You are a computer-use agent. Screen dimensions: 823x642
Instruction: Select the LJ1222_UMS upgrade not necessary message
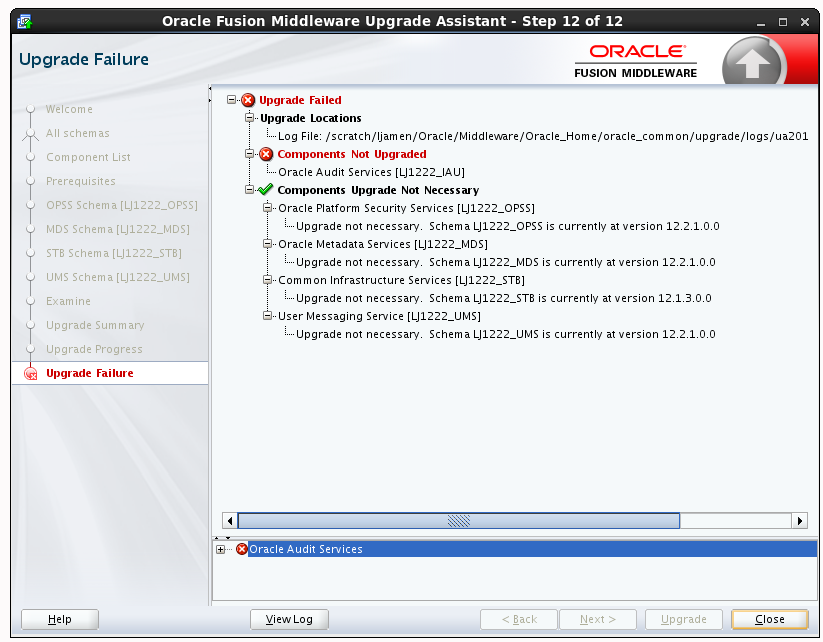pyautogui.click(x=505, y=334)
